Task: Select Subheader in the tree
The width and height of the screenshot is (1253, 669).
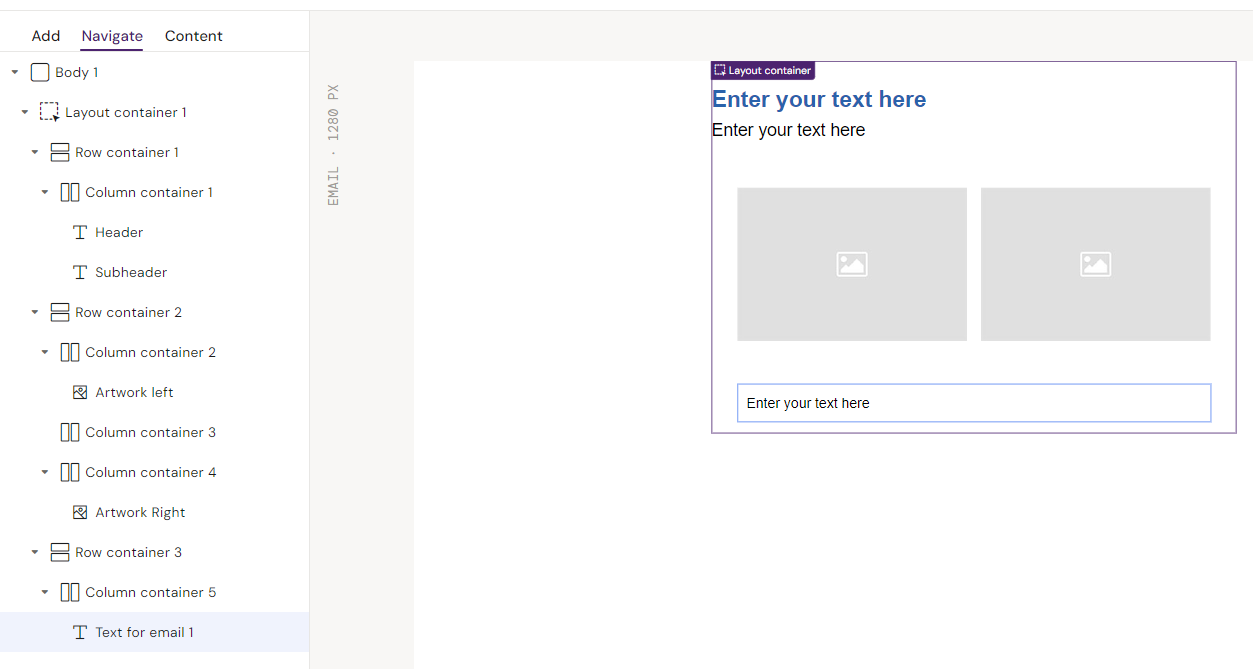Action: 131,272
